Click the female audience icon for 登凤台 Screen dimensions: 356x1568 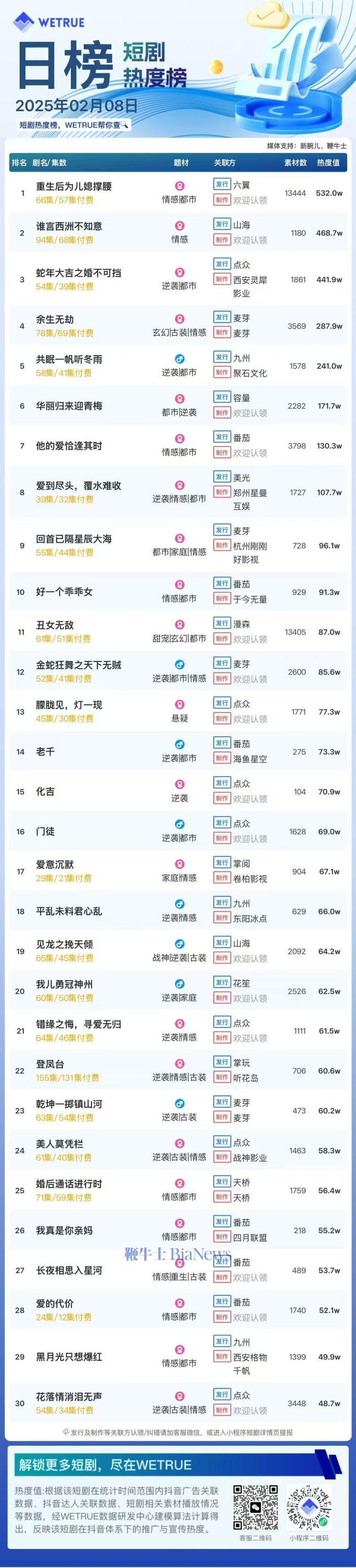180,1063
